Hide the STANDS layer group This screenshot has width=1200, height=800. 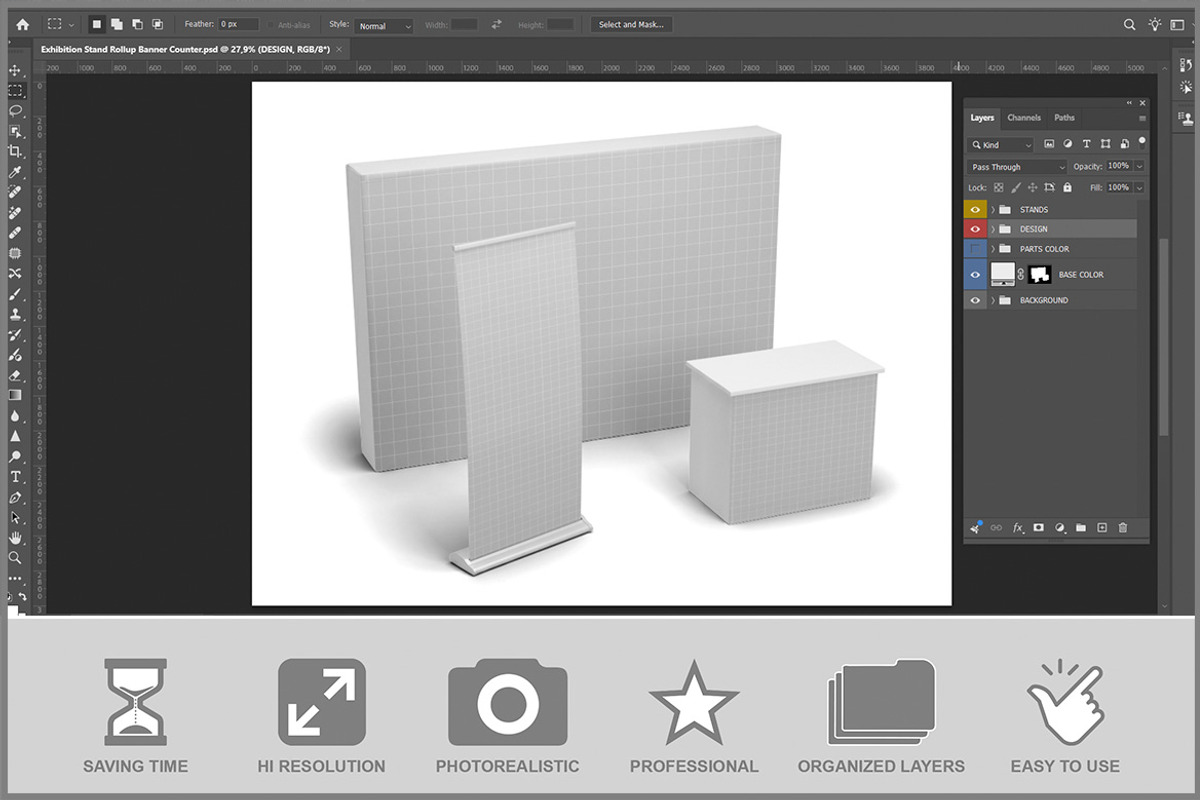tap(975, 210)
